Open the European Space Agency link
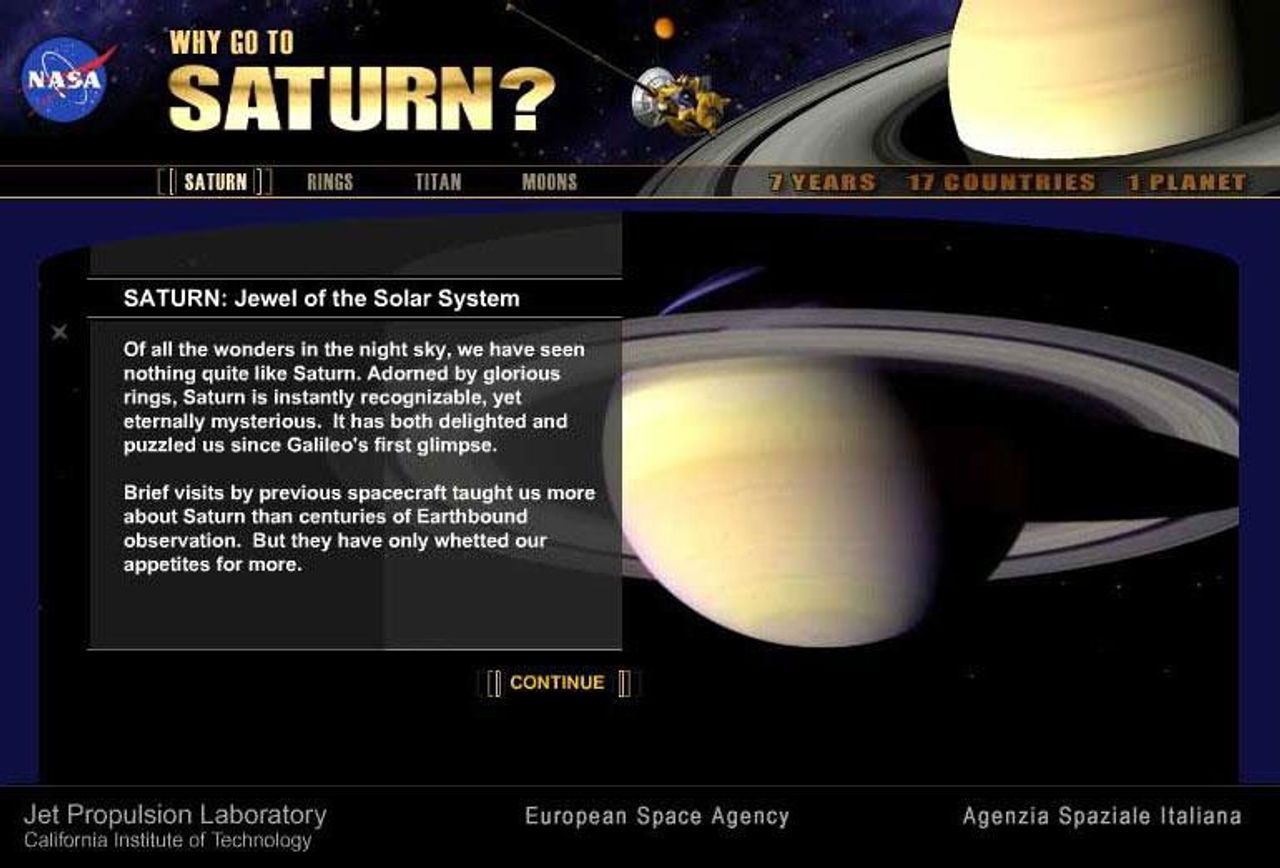The height and width of the screenshot is (868, 1280). [655, 816]
